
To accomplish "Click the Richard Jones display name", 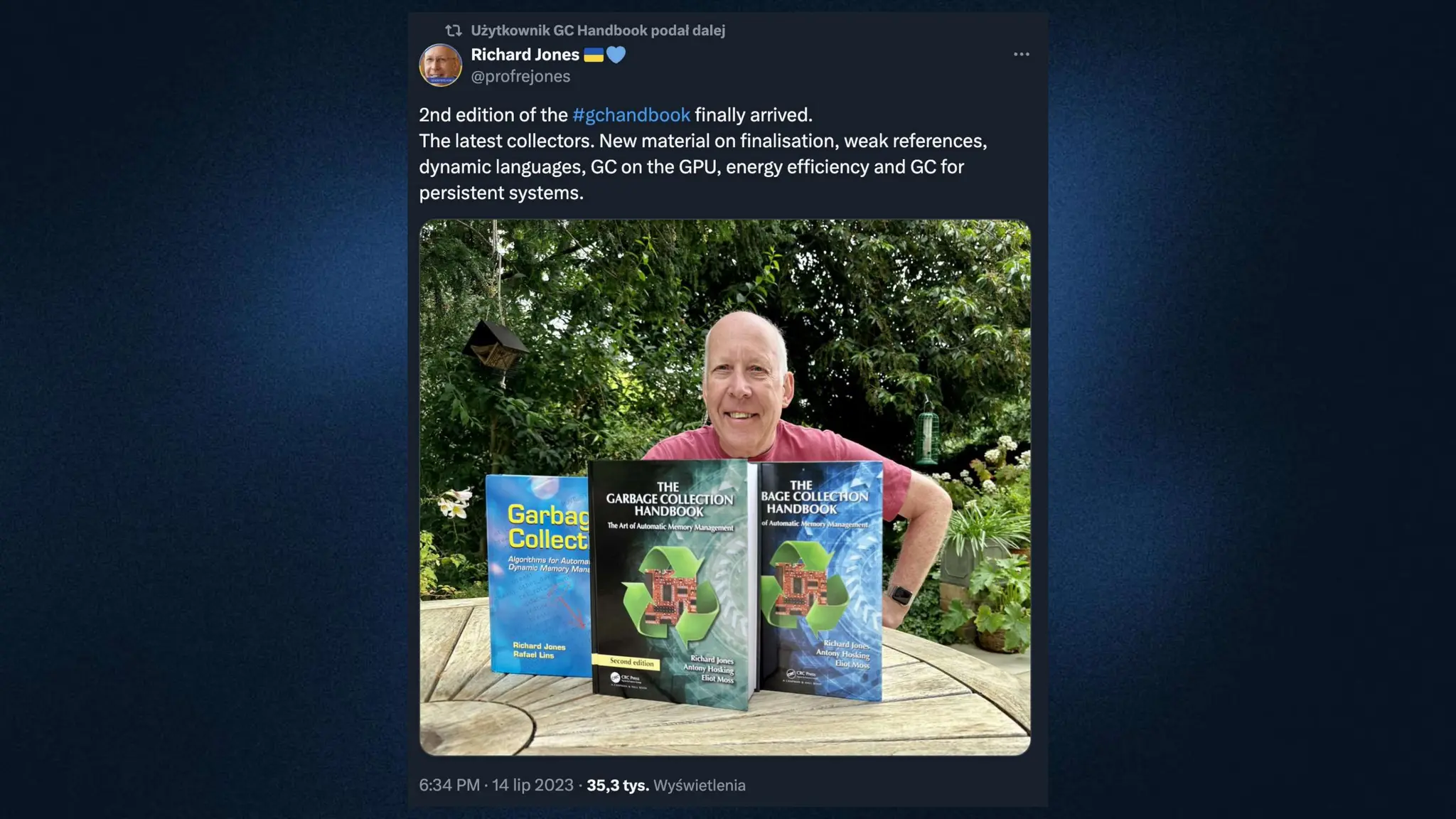I will 525,55.
